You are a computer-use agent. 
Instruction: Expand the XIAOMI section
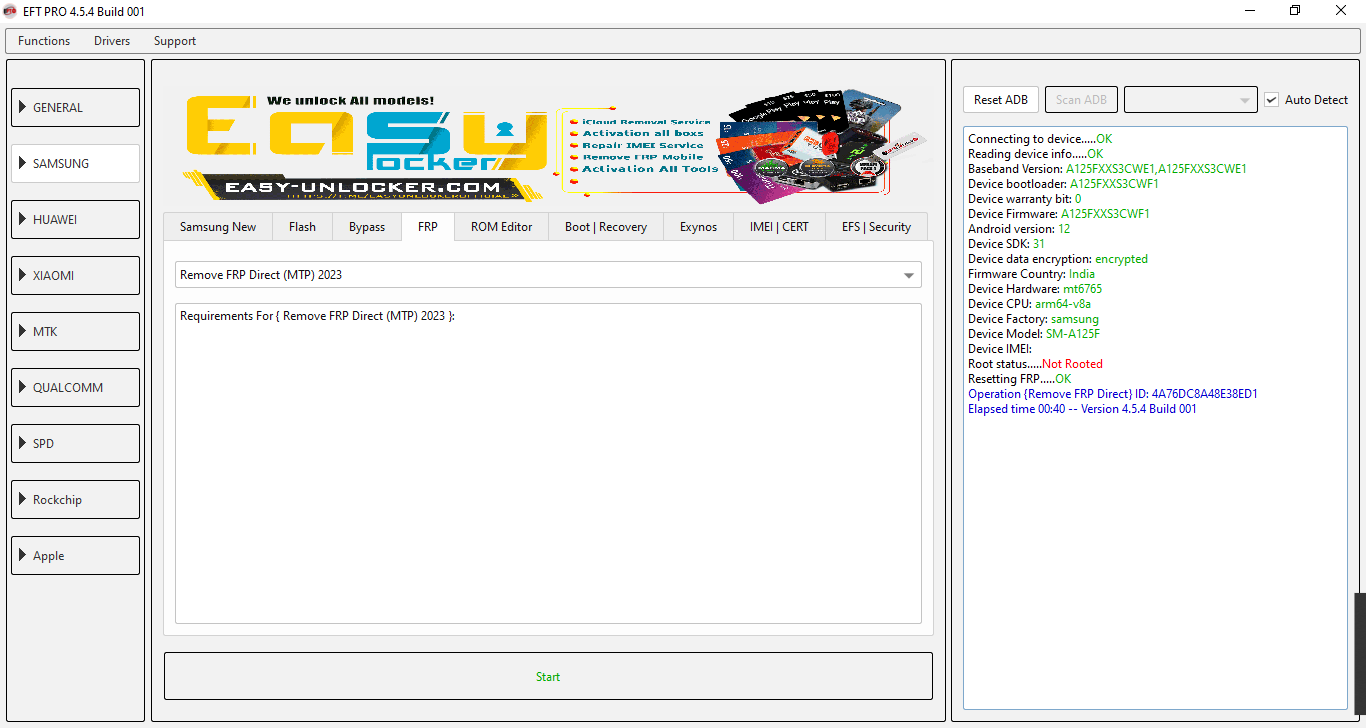(75, 275)
